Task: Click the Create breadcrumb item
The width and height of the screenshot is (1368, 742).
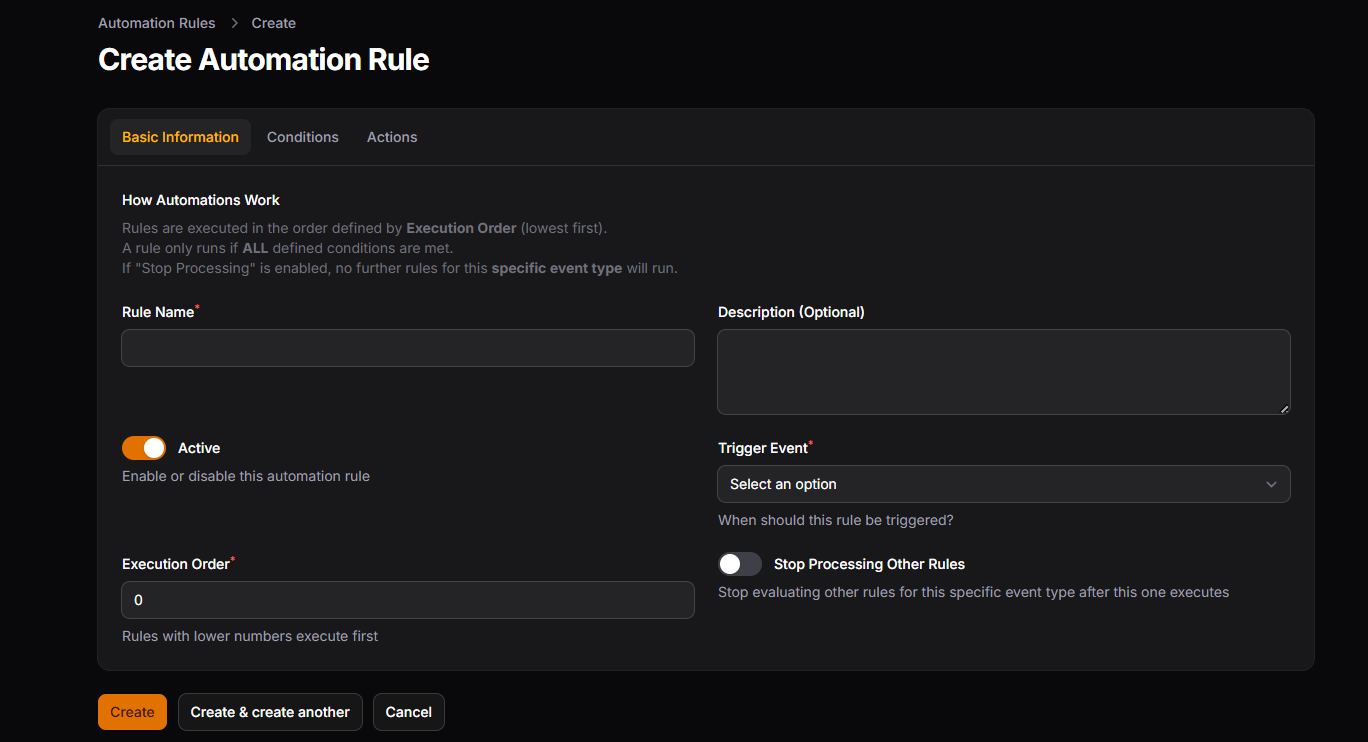Action: pyautogui.click(x=273, y=22)
